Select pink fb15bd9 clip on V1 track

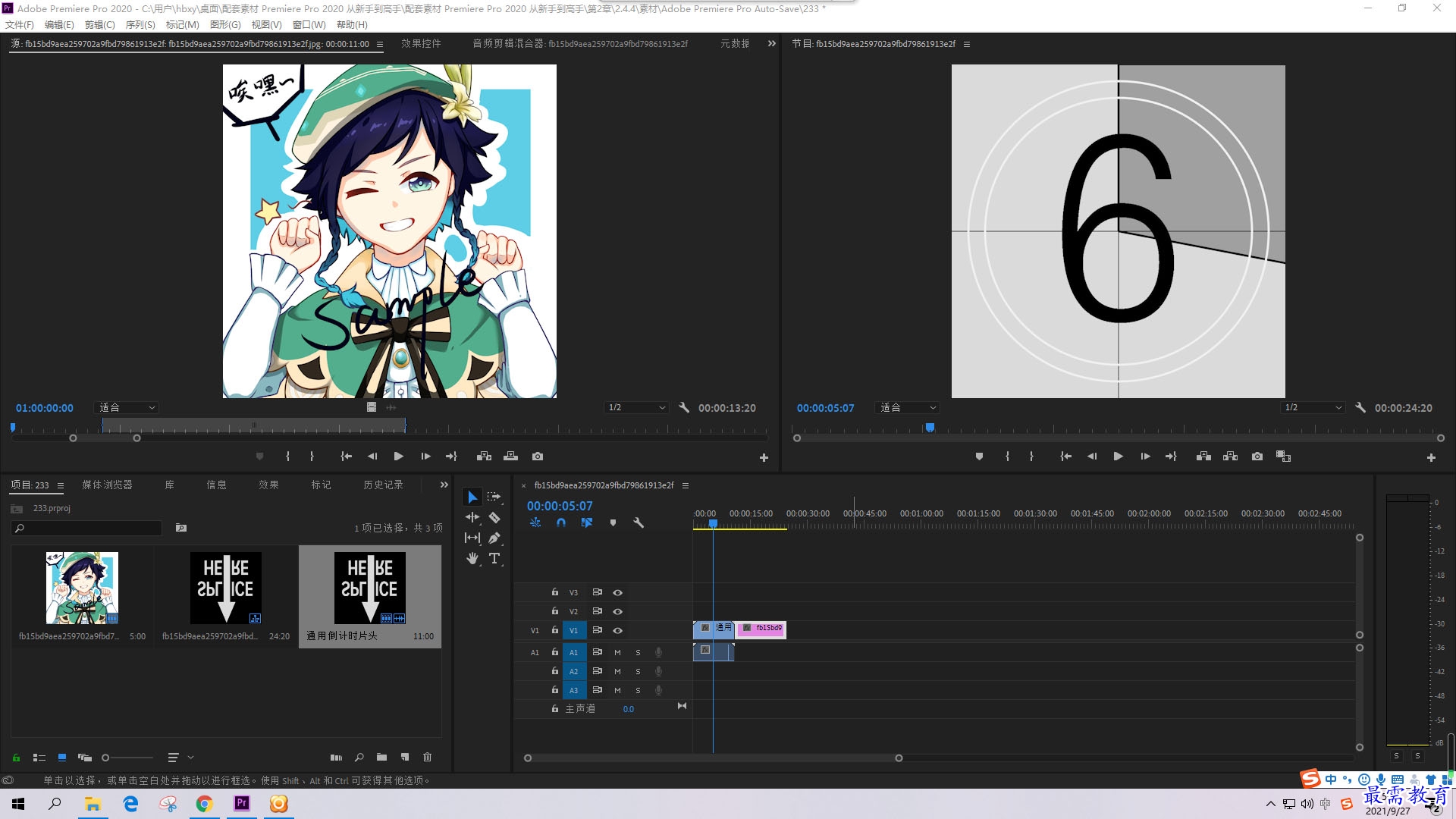(761, 629)
